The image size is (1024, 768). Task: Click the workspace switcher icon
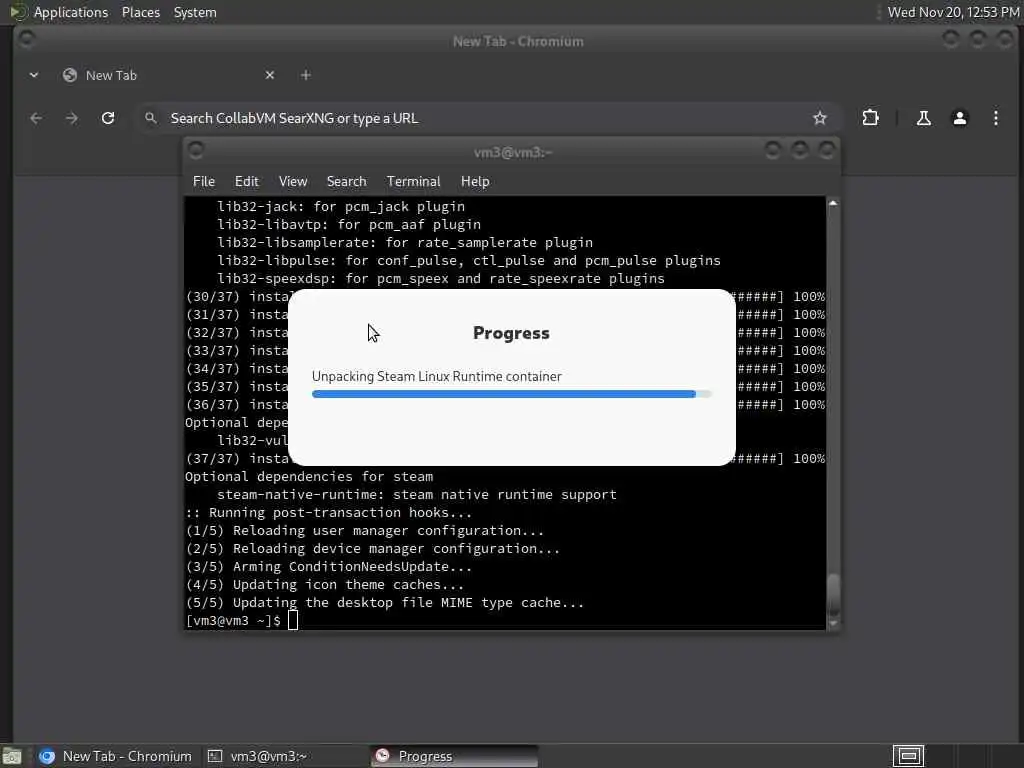point(908,756)
